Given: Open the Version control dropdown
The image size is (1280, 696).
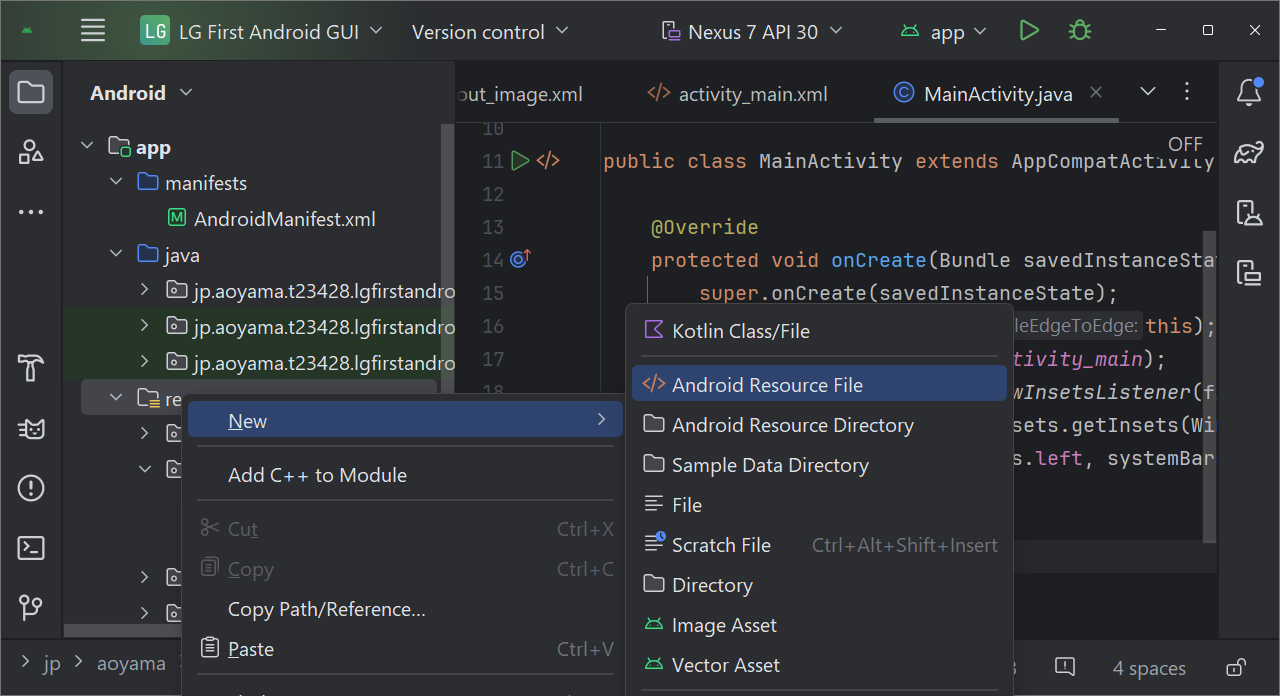Looking at the screenshot, I should (490, 31).
